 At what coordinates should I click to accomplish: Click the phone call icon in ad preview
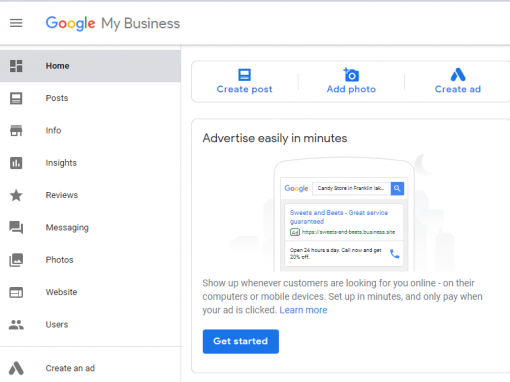(395, 254)
